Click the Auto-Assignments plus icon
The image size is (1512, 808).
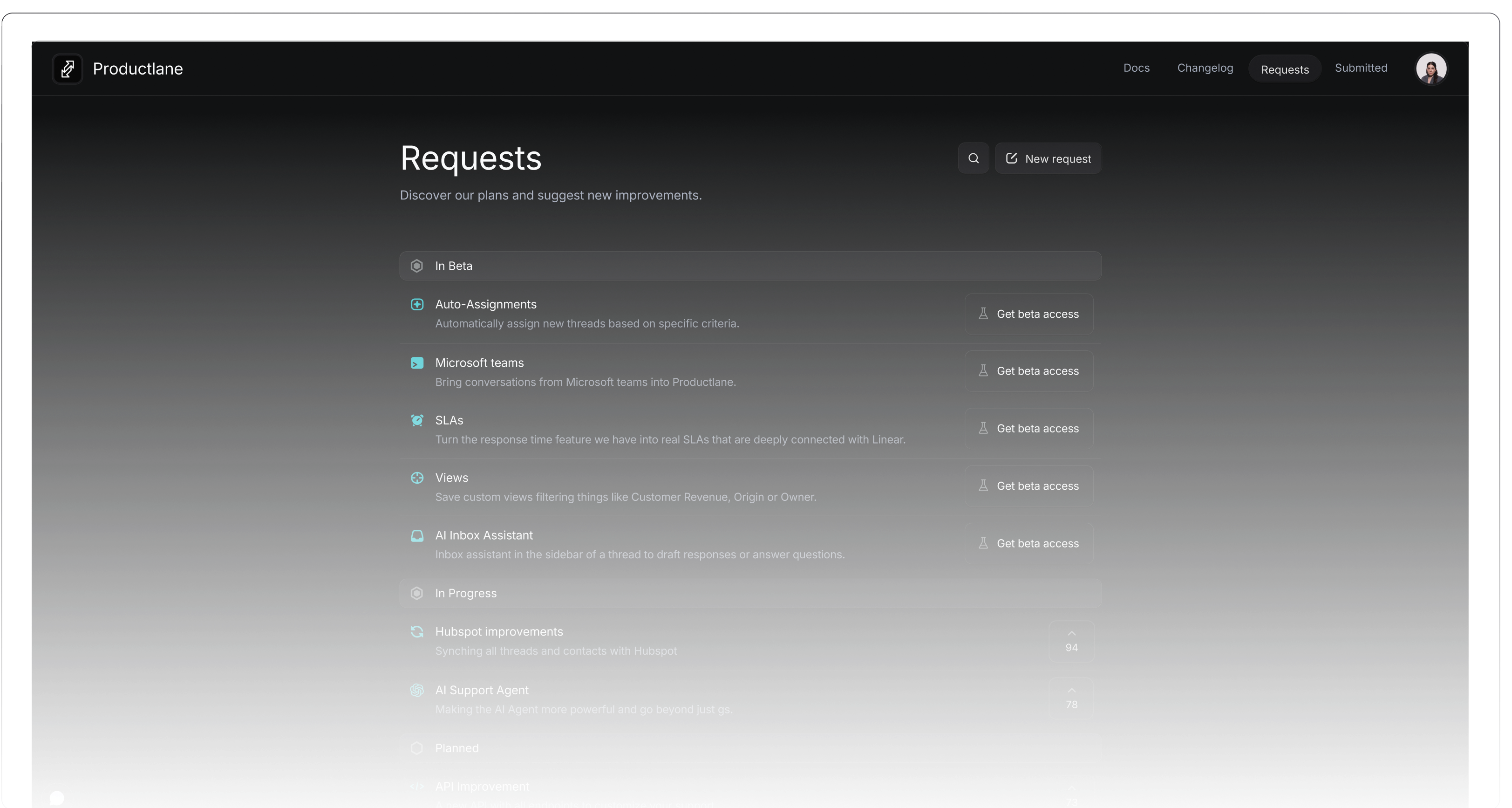pyautogui.click(x=417, y=304)
